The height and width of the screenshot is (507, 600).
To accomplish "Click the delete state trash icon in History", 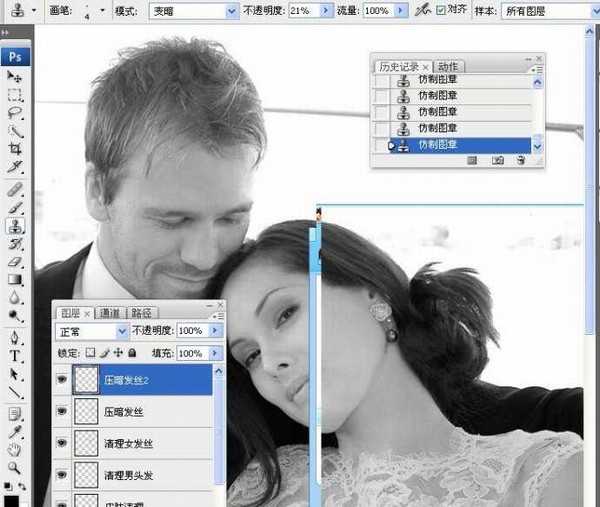I will [520, 160].
